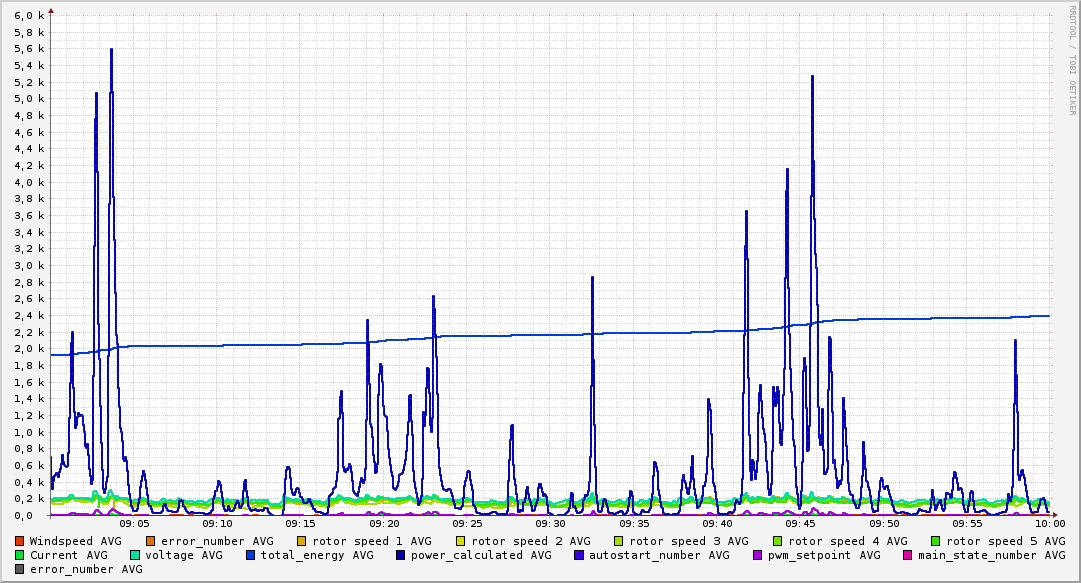Click the rotor speed 5 AVG swatch
The image size is (1081, 583).
pyautogui.click(x=936, y=542)
